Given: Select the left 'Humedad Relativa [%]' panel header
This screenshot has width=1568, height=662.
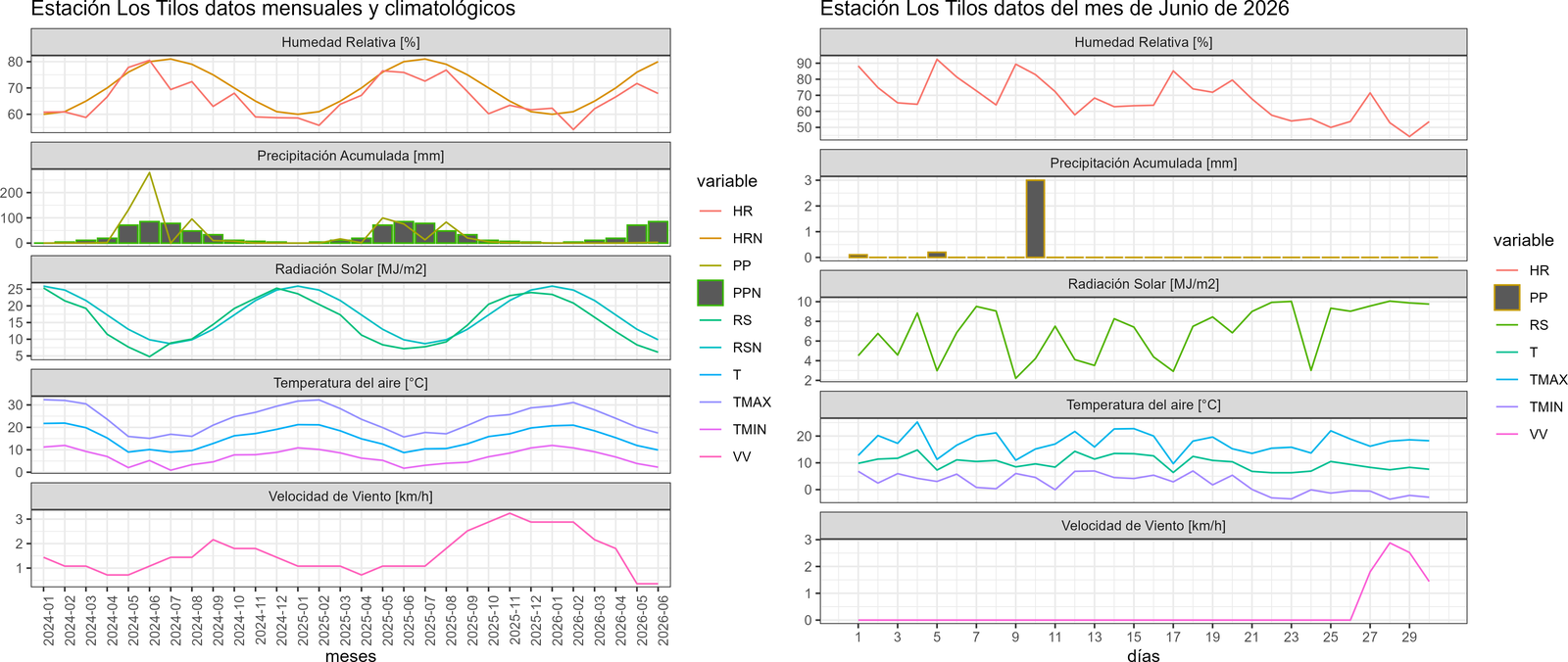Looking at the screenshot, I should click(351, 42).
